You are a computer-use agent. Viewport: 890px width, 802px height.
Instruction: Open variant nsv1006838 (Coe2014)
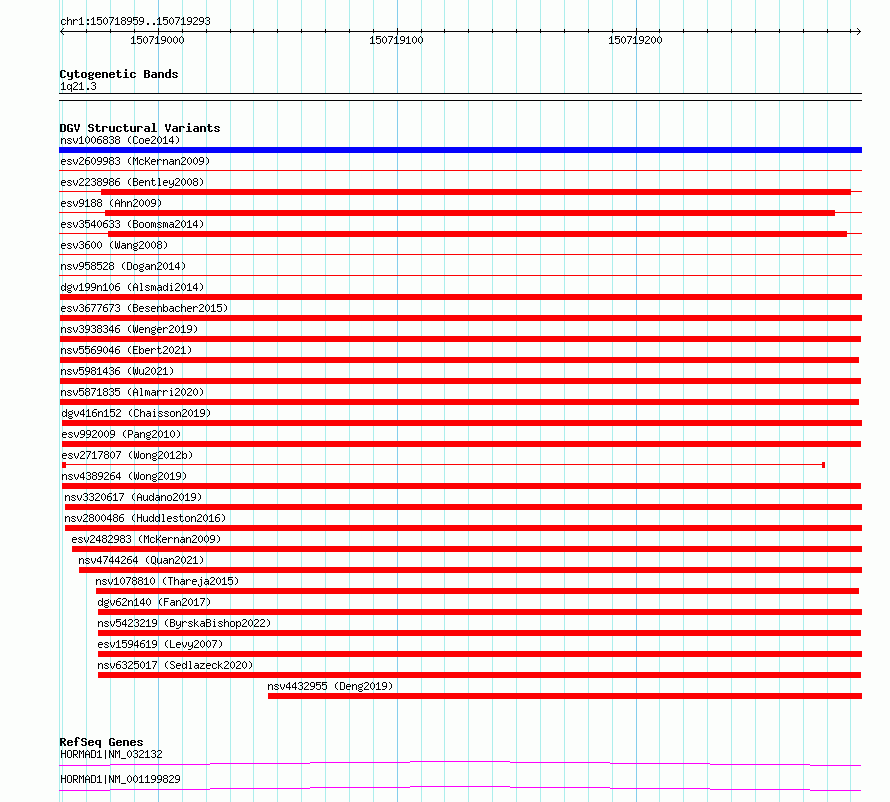point(120,140)
